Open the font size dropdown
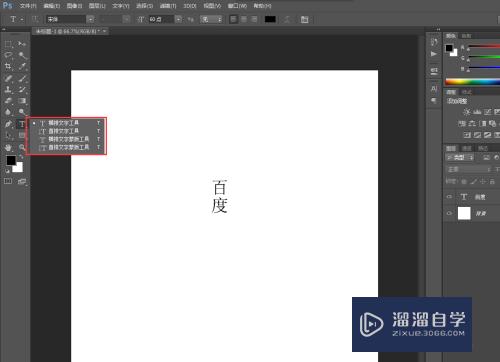The width and height of the screenshot is (500, 362). (179, 19)
